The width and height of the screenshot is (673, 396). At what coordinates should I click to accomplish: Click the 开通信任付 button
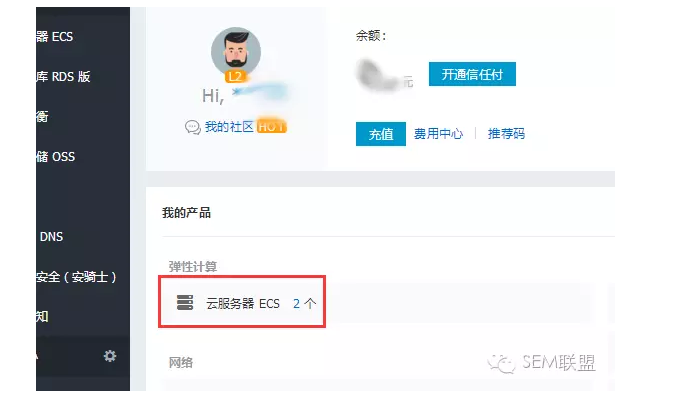pos(472,74)
